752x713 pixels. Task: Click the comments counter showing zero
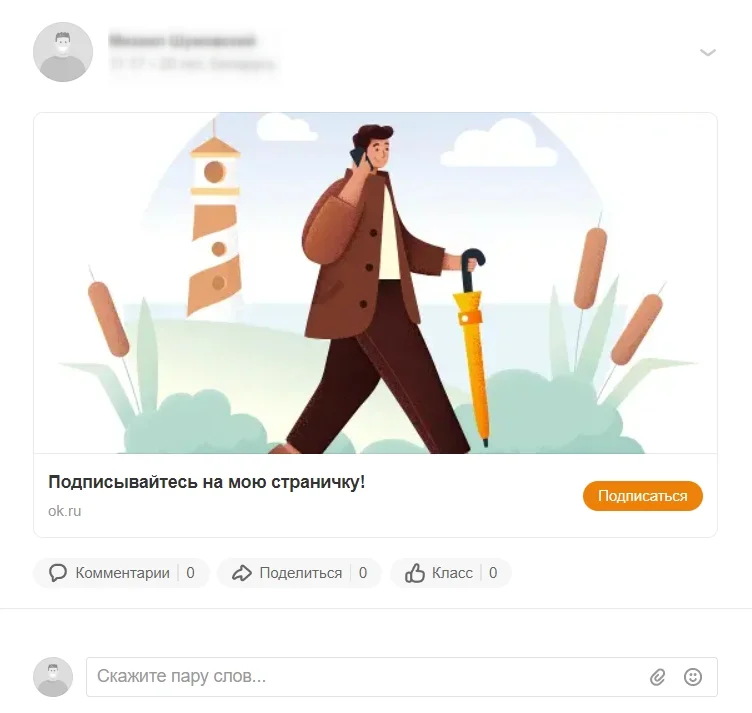tap(190, 573)
